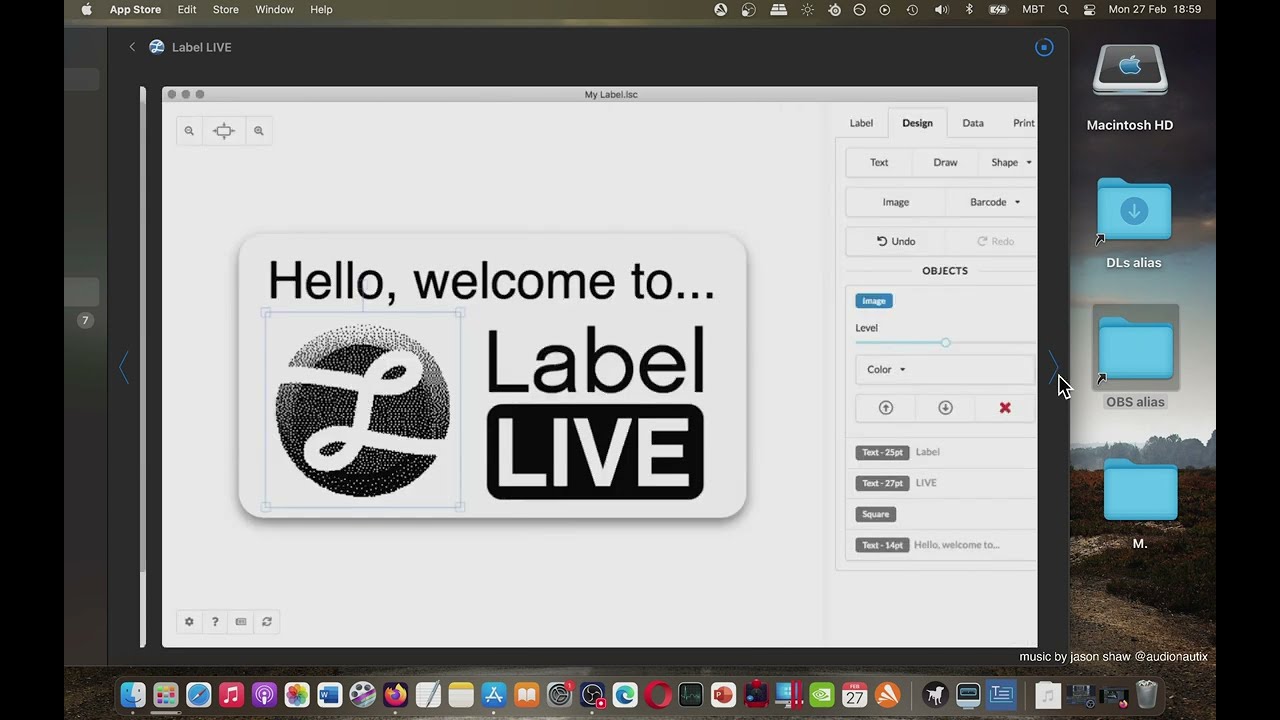Go back in the App Store window
The width and height of the screenshot is (1280, 720).
click(132, 47)
